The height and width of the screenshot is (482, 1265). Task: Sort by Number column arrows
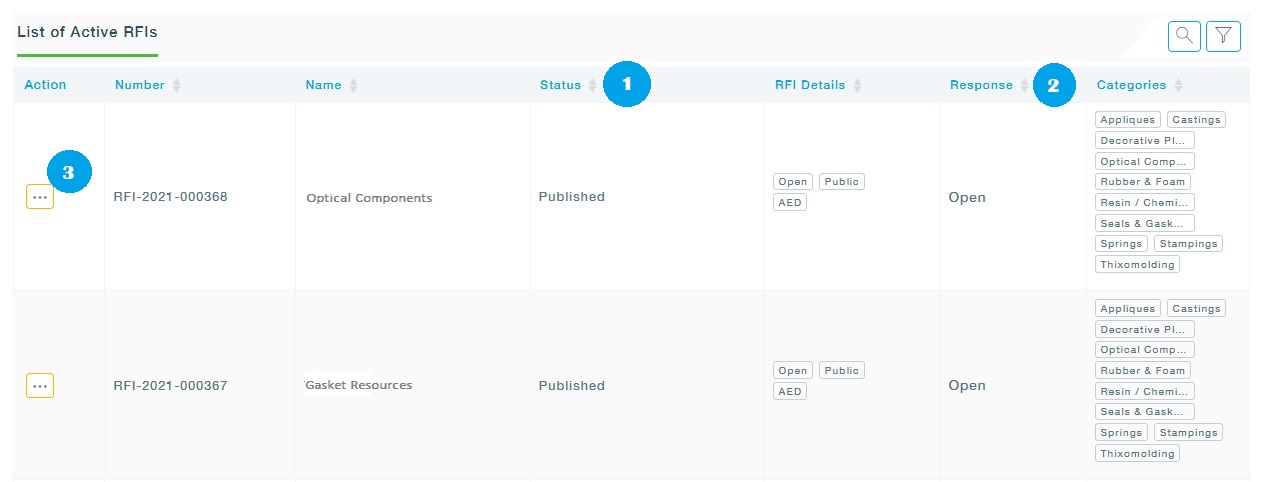[176, 86]
